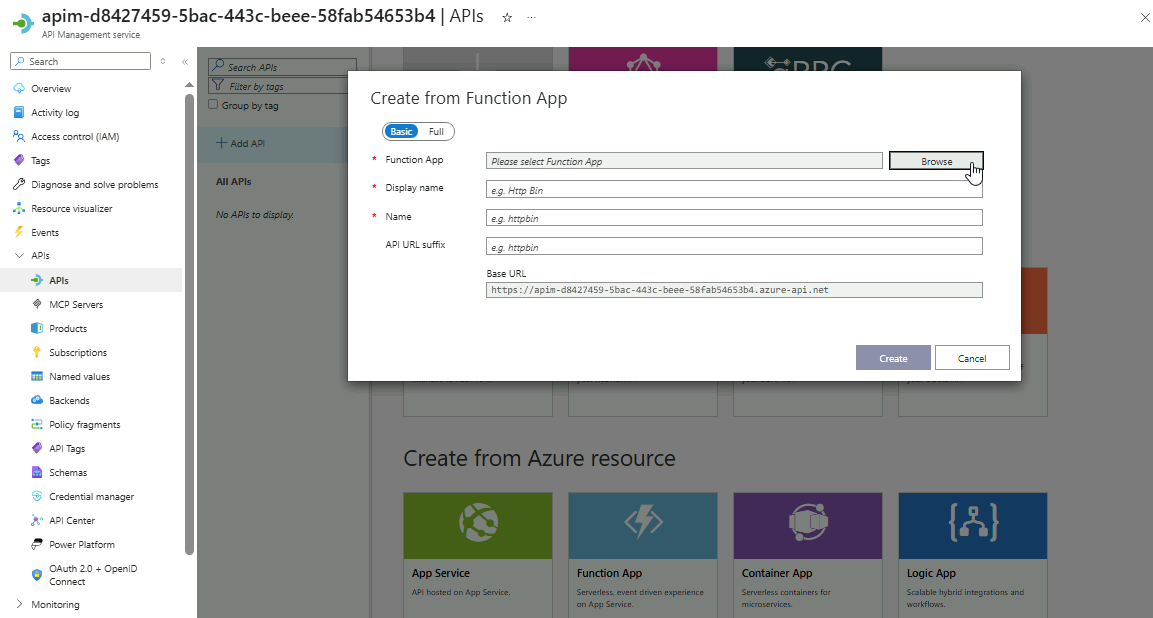The width and height of the screenshot is (1153, 618).
Task: Collapse the APIs section in sidebar
Action: click(x=19, y=256)
